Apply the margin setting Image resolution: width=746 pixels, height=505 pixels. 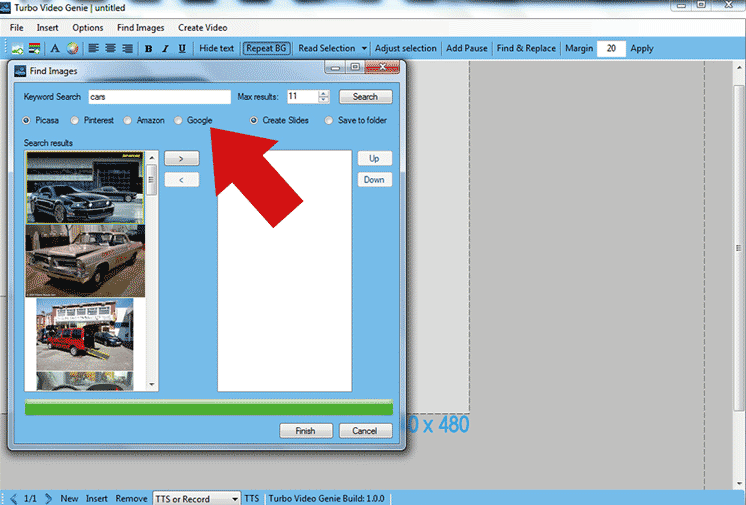(642, 49)
